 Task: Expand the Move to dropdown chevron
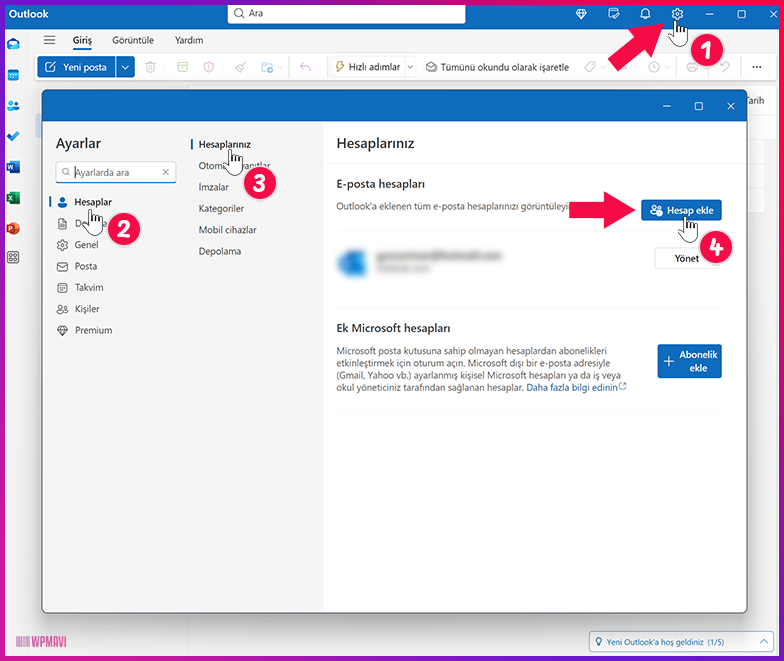click(280, 68)
